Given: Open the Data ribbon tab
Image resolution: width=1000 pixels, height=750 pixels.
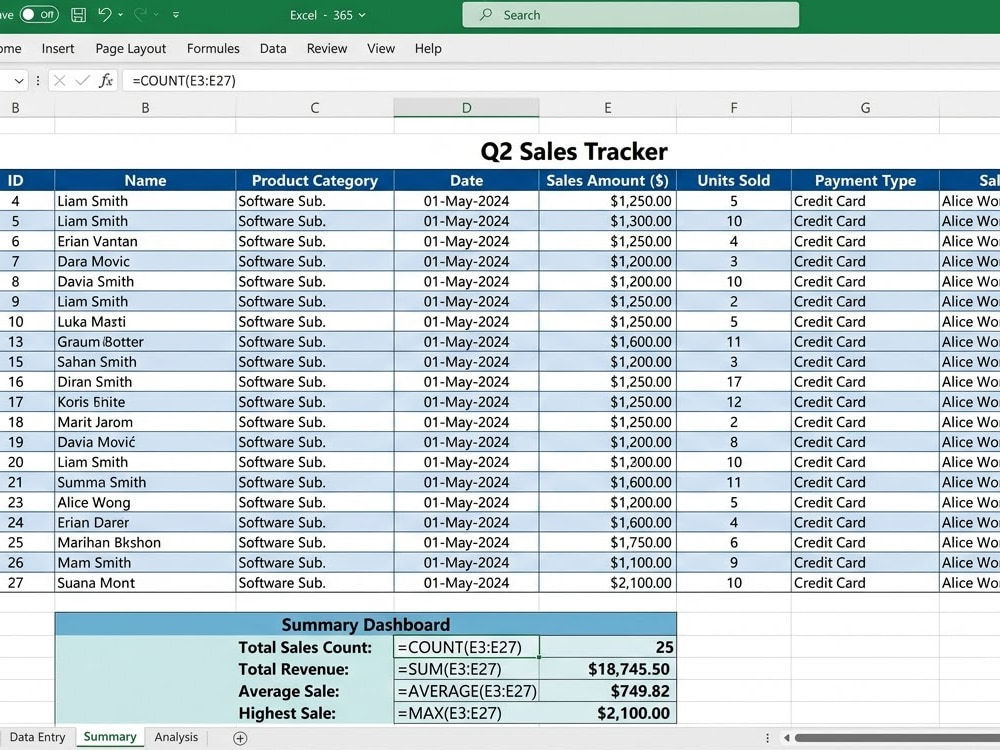Looking at the screenshot, I should (x=273, y=48).
